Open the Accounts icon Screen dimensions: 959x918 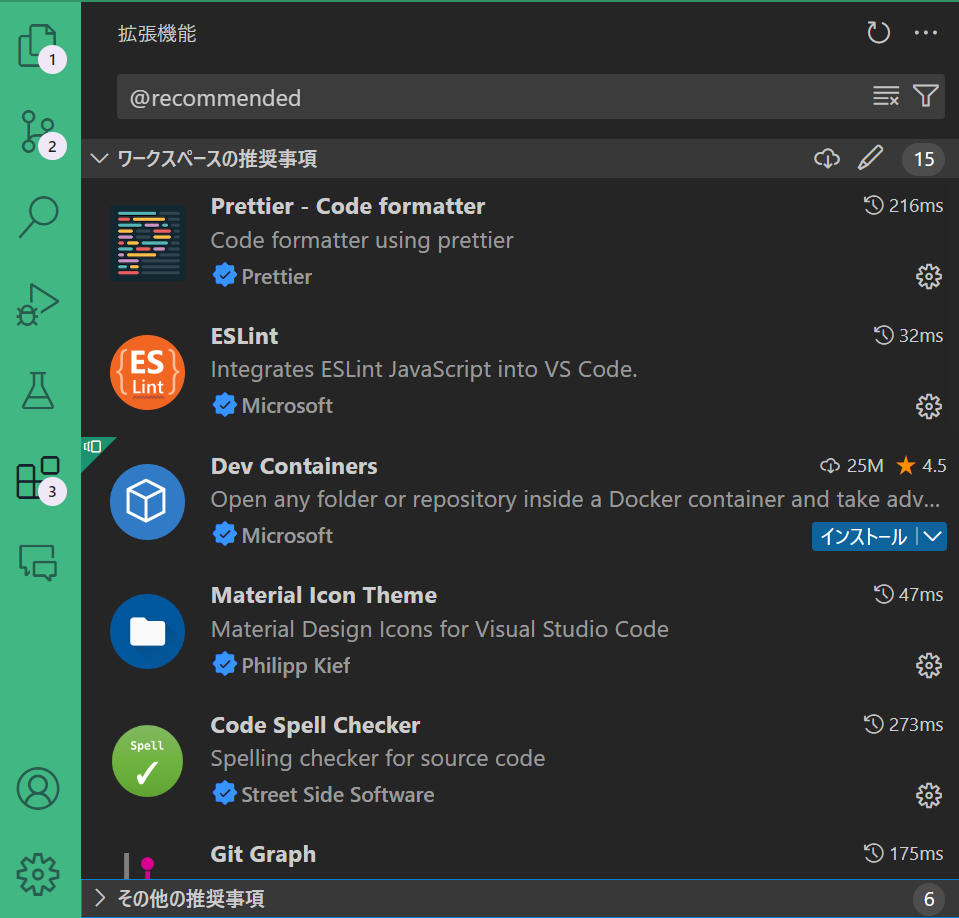point(38,789)
